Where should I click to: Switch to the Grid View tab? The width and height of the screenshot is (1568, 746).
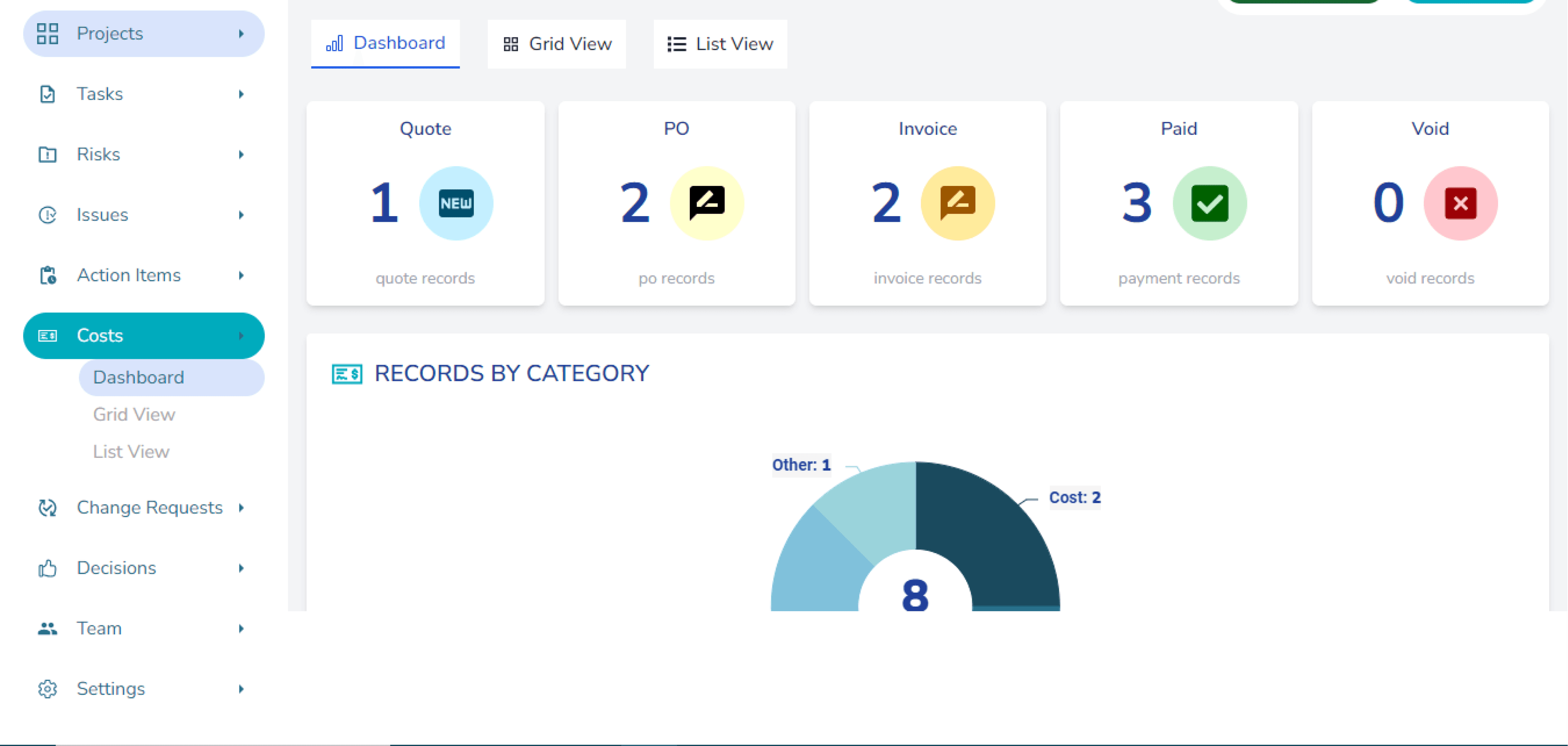pos(557,44)
